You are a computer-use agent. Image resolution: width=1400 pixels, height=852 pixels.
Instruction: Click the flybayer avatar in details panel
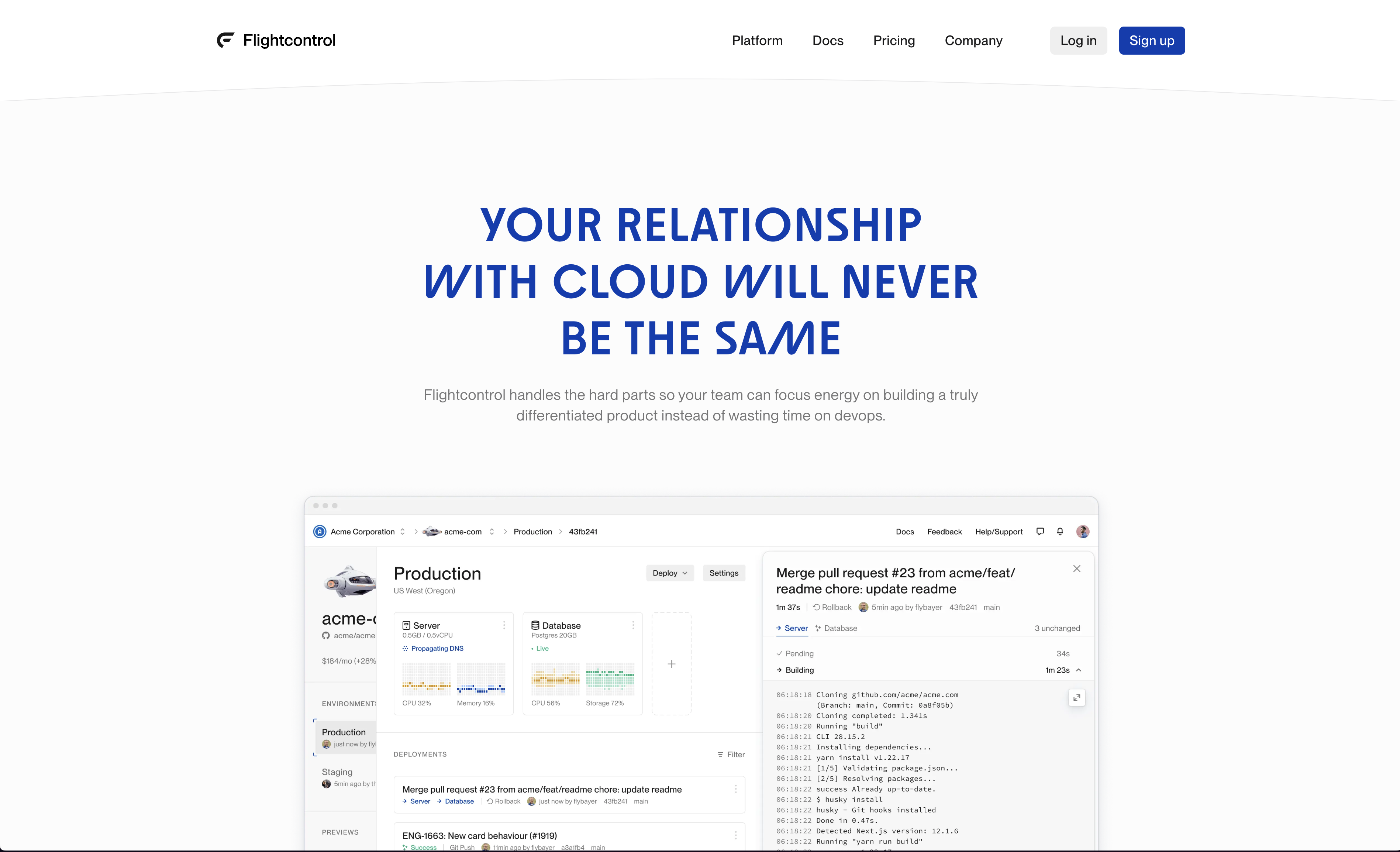click(863, 607)
